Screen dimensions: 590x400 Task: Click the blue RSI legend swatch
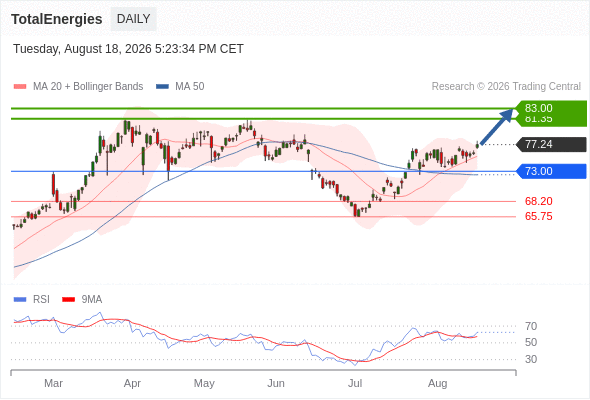click(x=20, y=300)
